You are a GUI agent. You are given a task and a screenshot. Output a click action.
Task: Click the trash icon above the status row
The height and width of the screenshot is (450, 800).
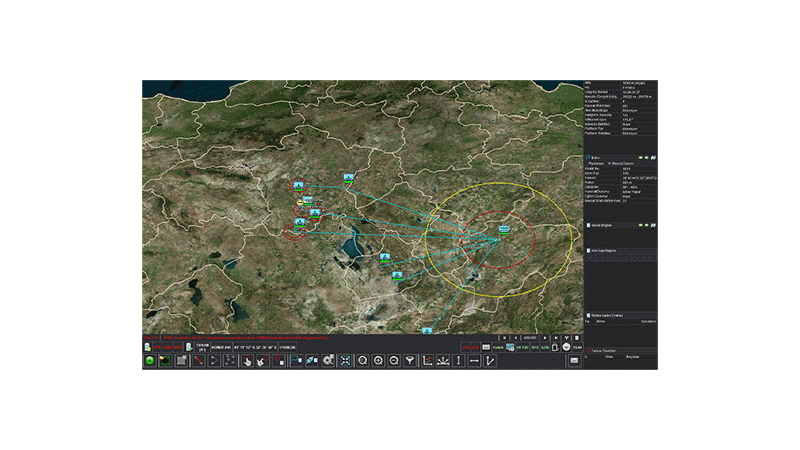[577, 338]
